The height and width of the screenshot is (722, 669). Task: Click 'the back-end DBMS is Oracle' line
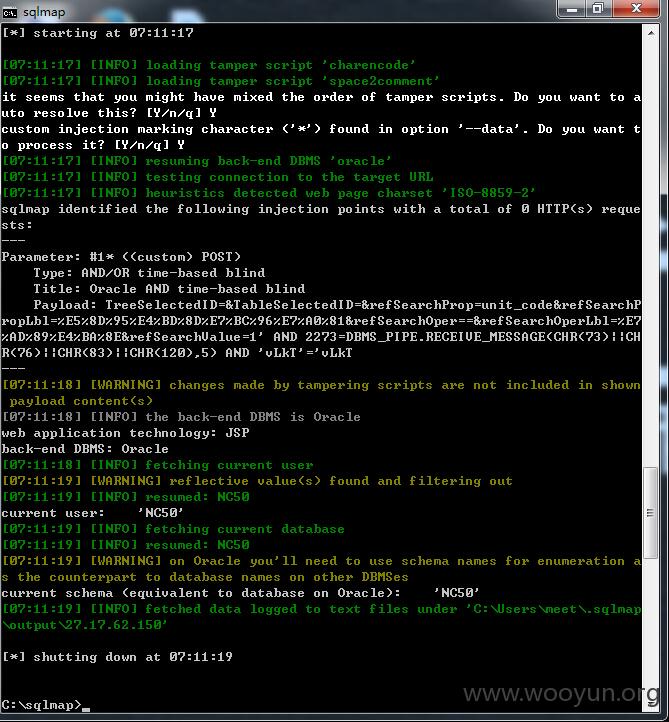(181, 417)
